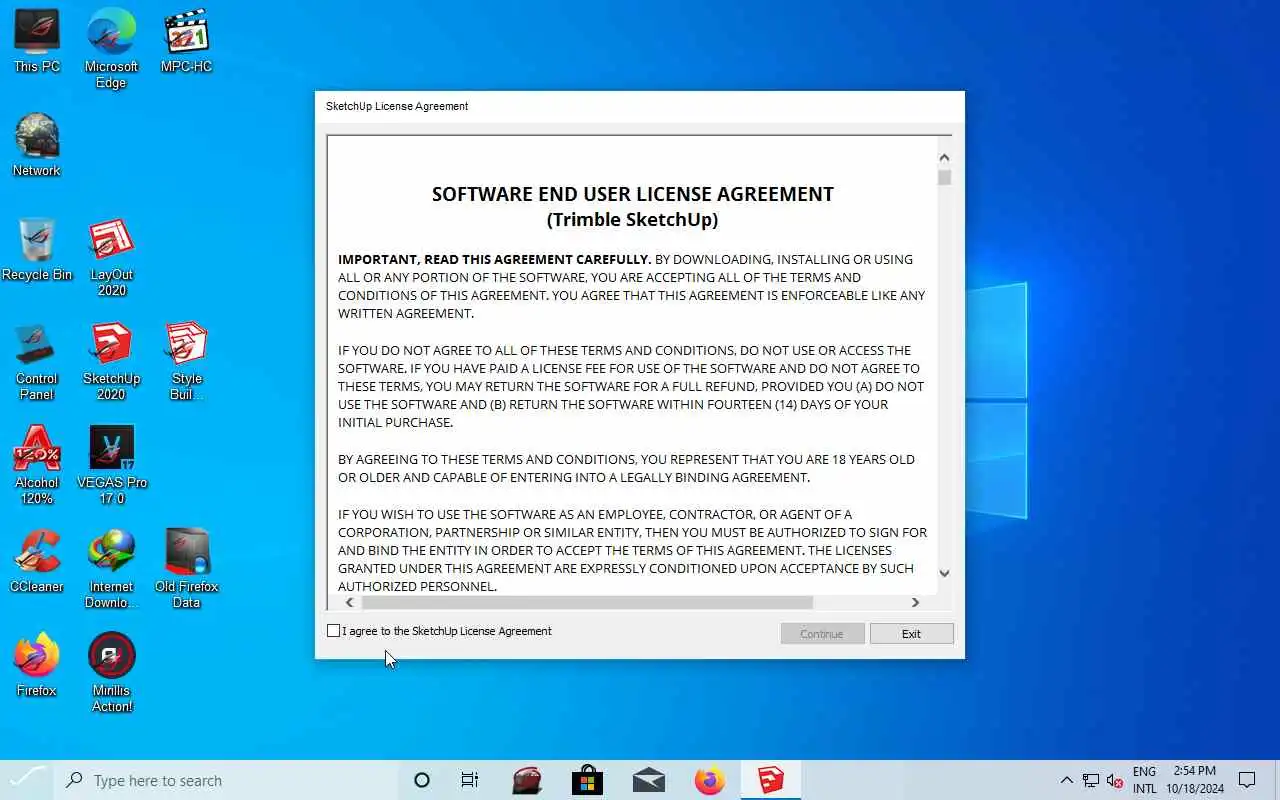
Task: Open This PC desktop icon
Action: click(37, 41)
